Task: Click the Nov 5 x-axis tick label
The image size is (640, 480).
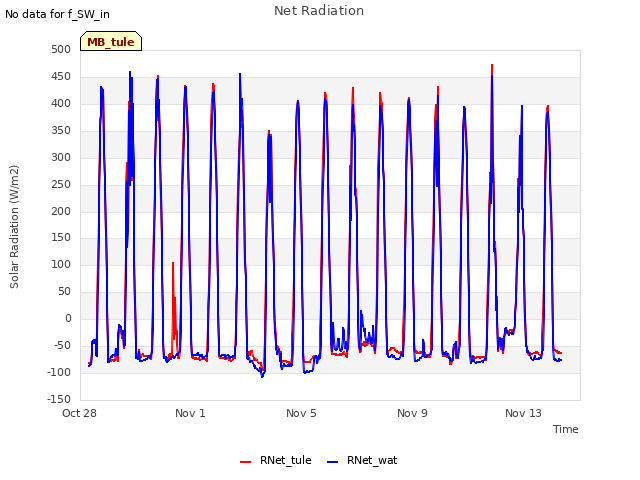Action: tap(301, 413)
